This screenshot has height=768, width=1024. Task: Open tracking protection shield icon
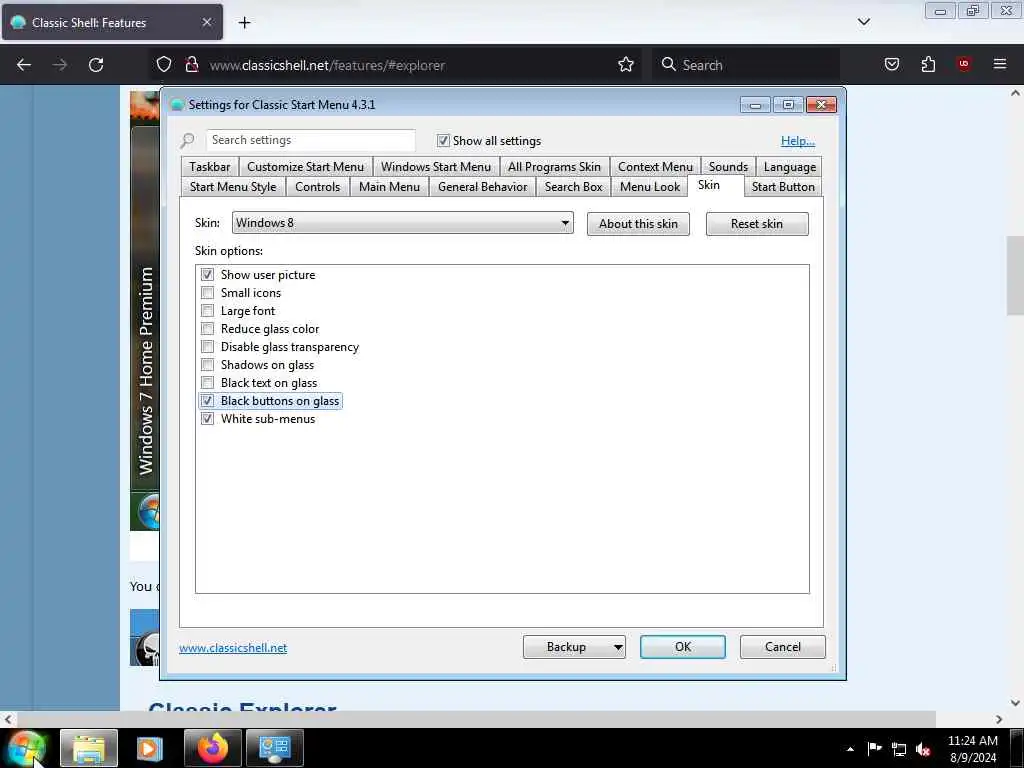point(164,64)
